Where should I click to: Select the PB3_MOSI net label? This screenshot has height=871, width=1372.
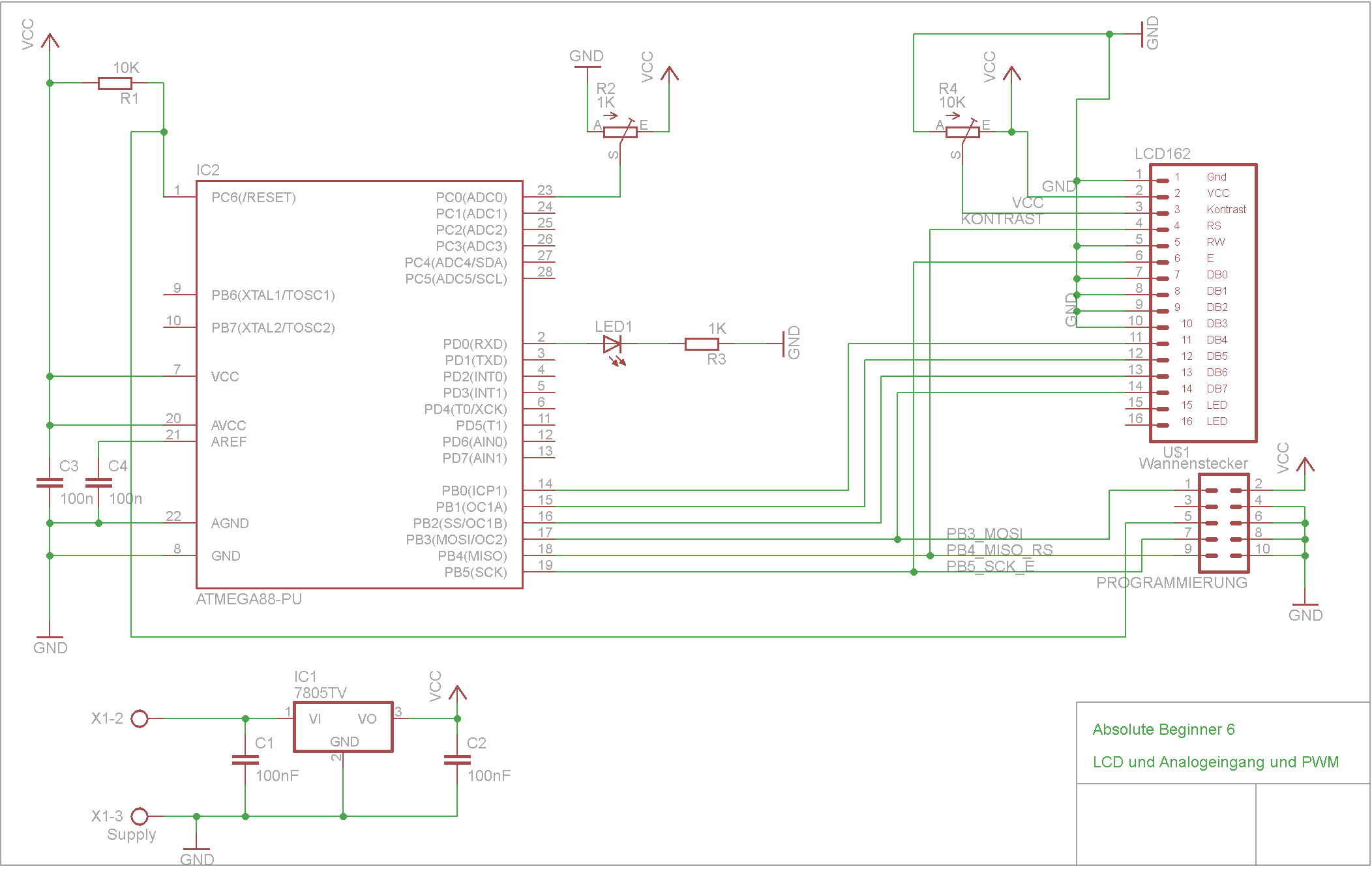[x=984, y=533]
